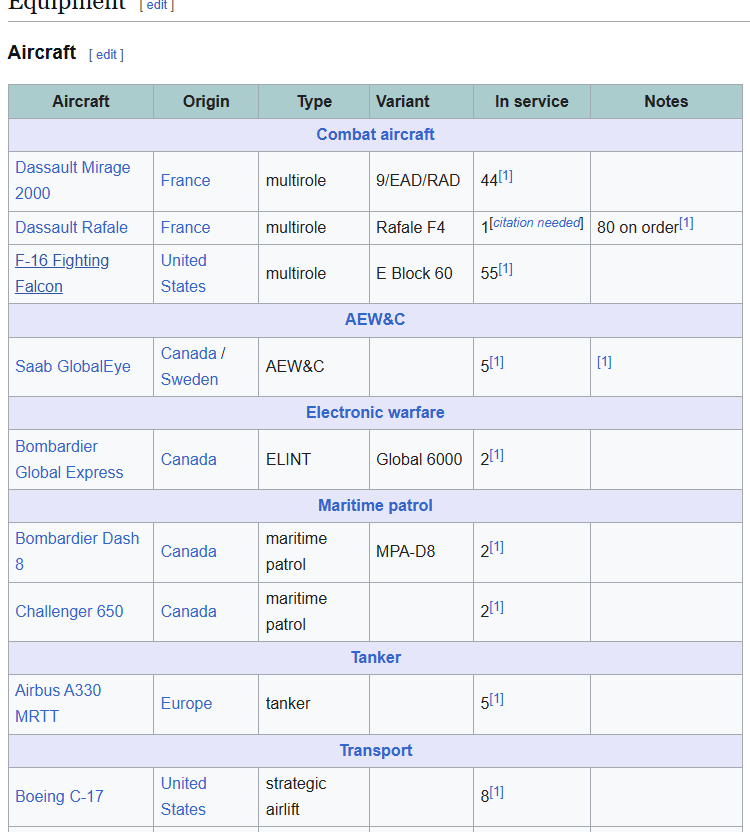750x832 pixels.
Task: Click citation [1] in Global Express row
Action: point(496,455)
